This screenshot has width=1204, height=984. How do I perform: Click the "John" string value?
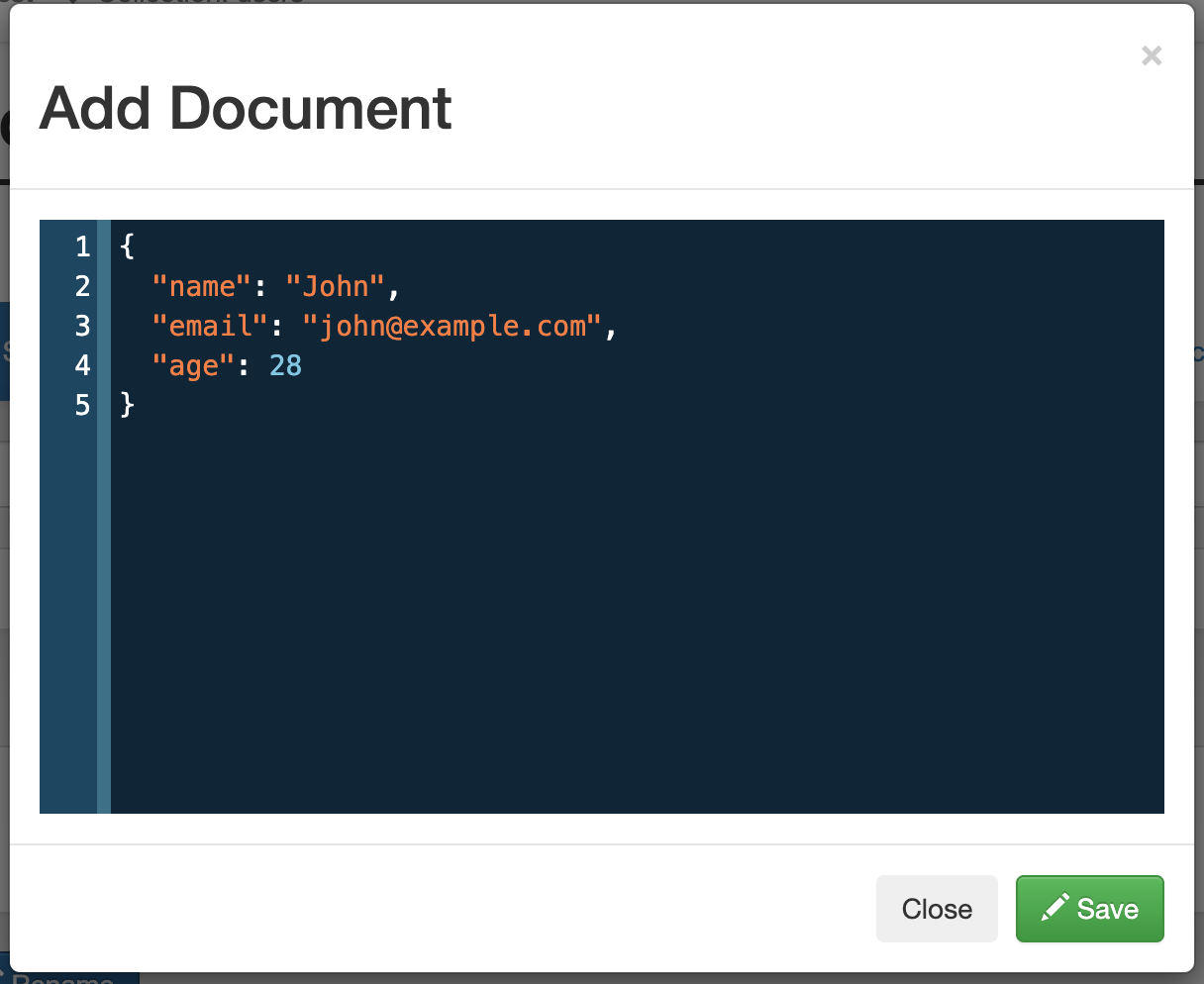(336, 286)
